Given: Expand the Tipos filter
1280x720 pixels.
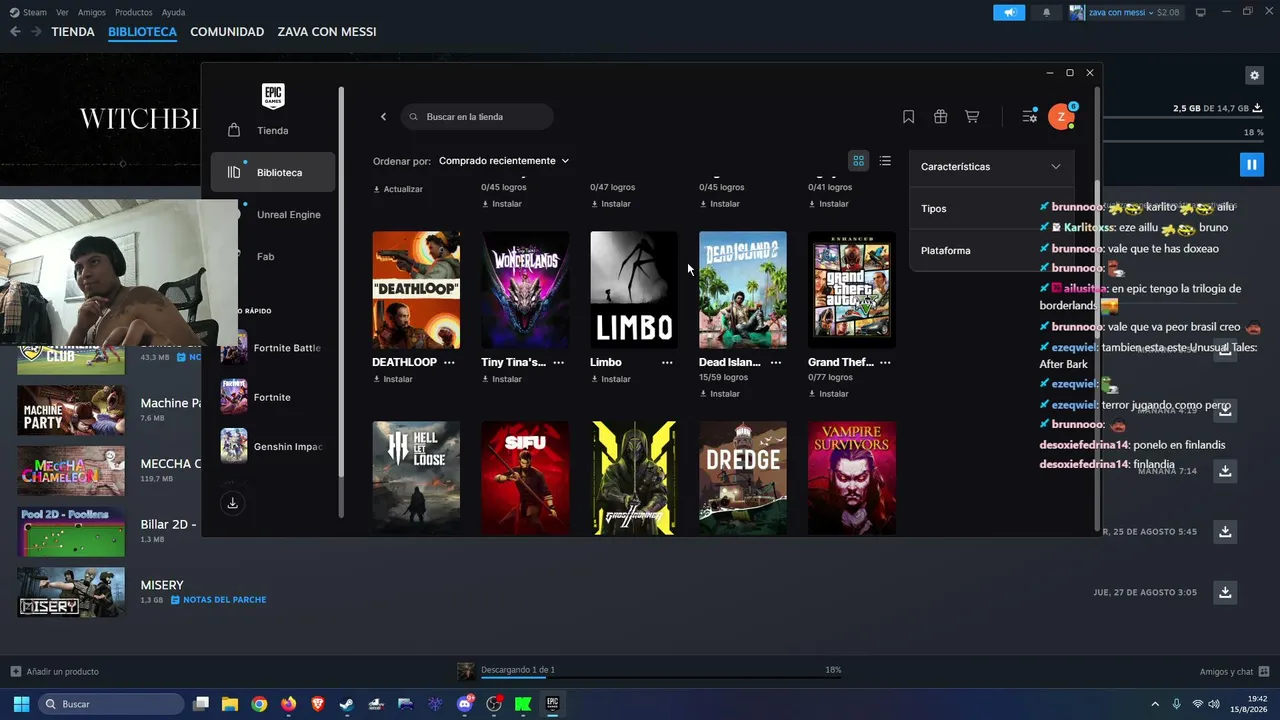Looking at the screenshot, I should [x=991, y=209].
